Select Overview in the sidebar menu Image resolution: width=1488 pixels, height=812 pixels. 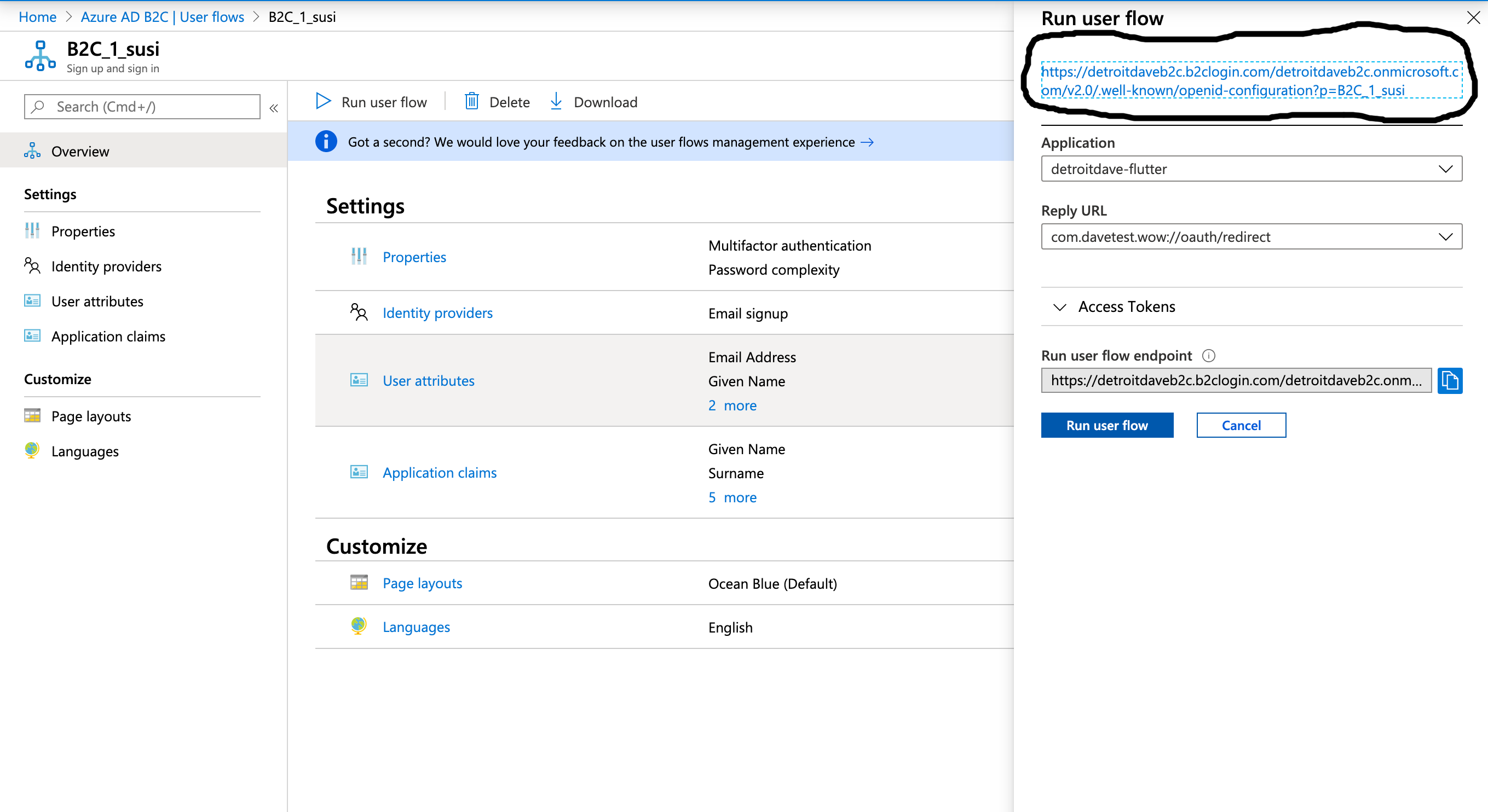pyautogui.click(x=143, y=150)
